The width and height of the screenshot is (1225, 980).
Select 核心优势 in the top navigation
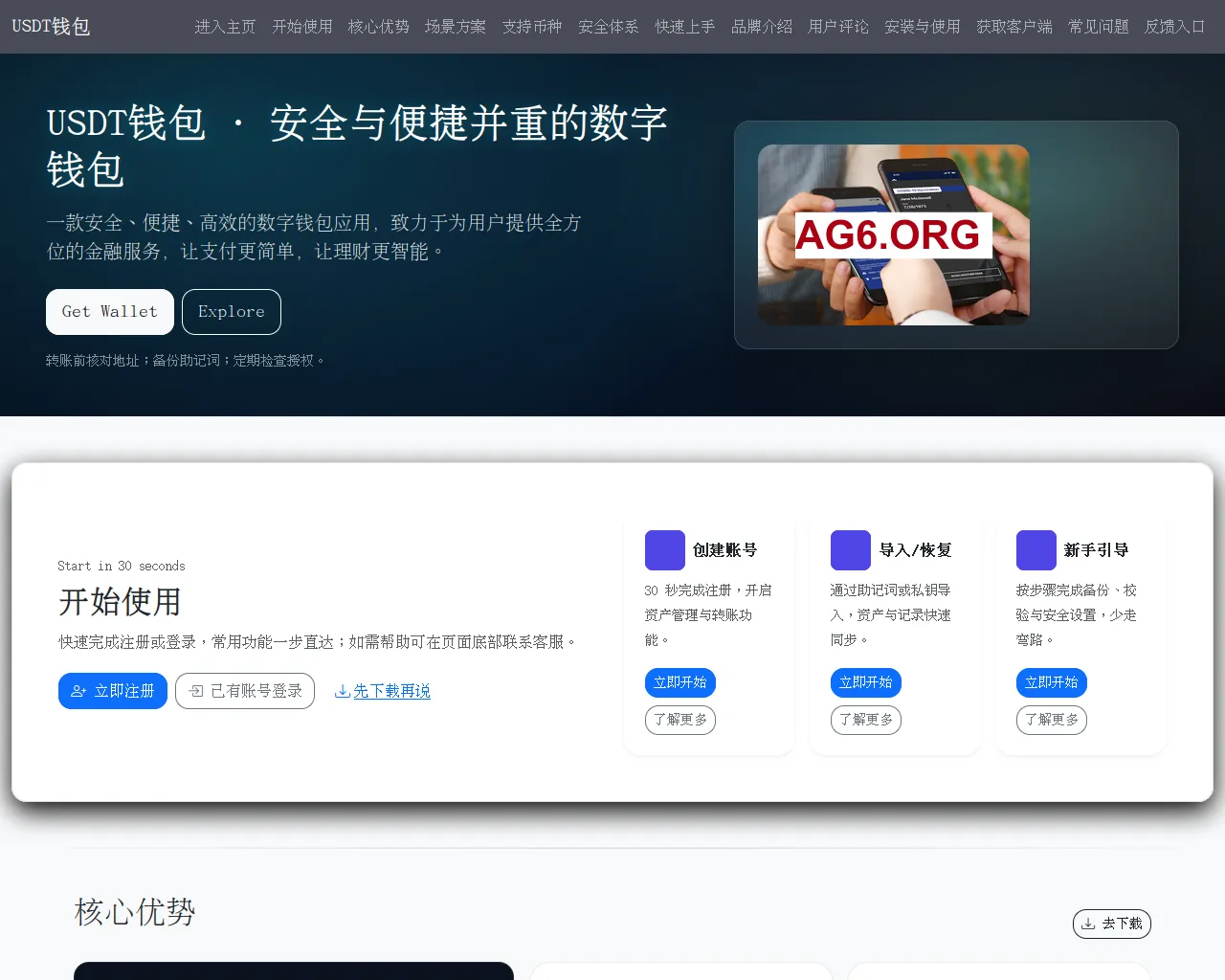[379, 27]
